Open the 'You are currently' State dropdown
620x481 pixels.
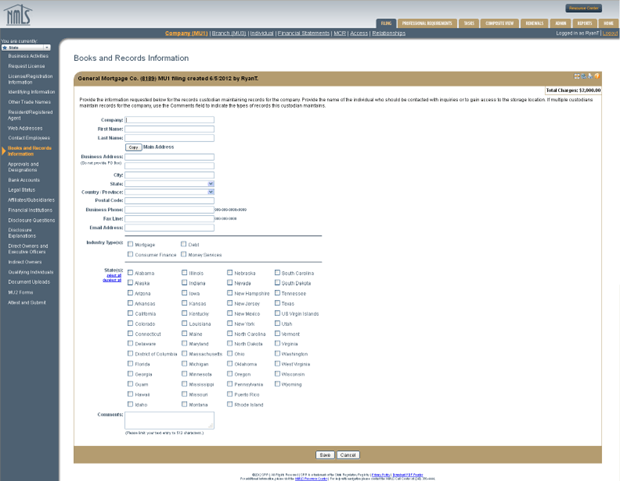[x=26, y=47]
